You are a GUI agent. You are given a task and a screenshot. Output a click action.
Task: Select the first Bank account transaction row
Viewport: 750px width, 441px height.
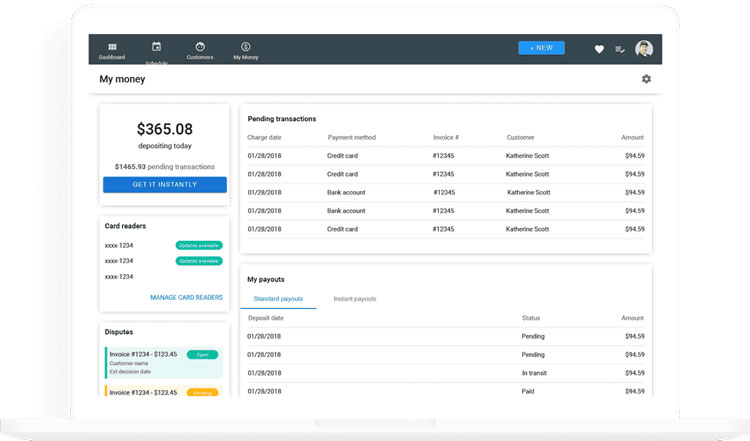[446, 192]
